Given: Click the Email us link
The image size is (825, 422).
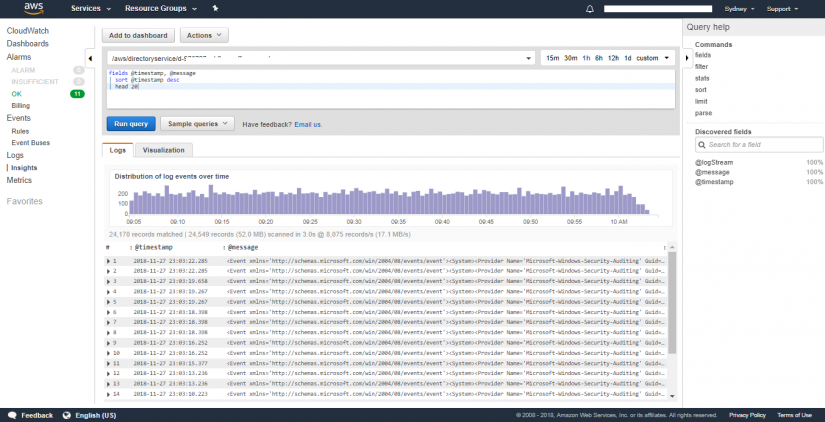Looking at the screenshot, I should tap(308, 125).
